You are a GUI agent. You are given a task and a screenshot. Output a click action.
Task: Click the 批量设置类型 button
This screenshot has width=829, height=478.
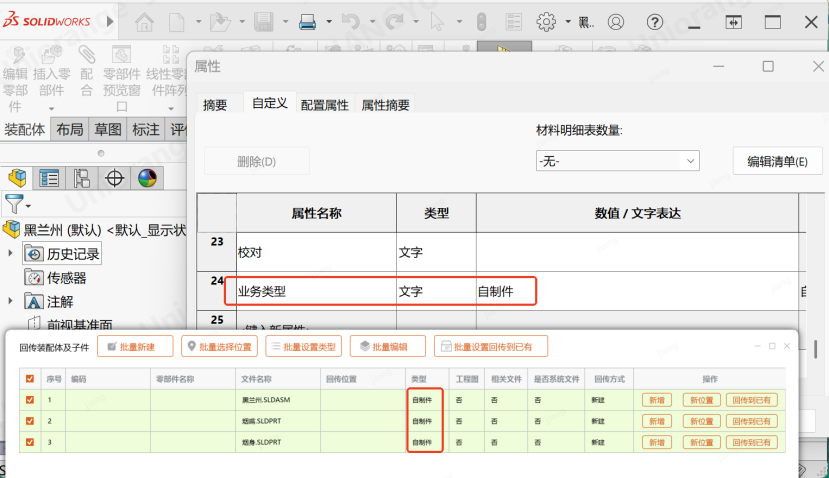coord(302,347)
